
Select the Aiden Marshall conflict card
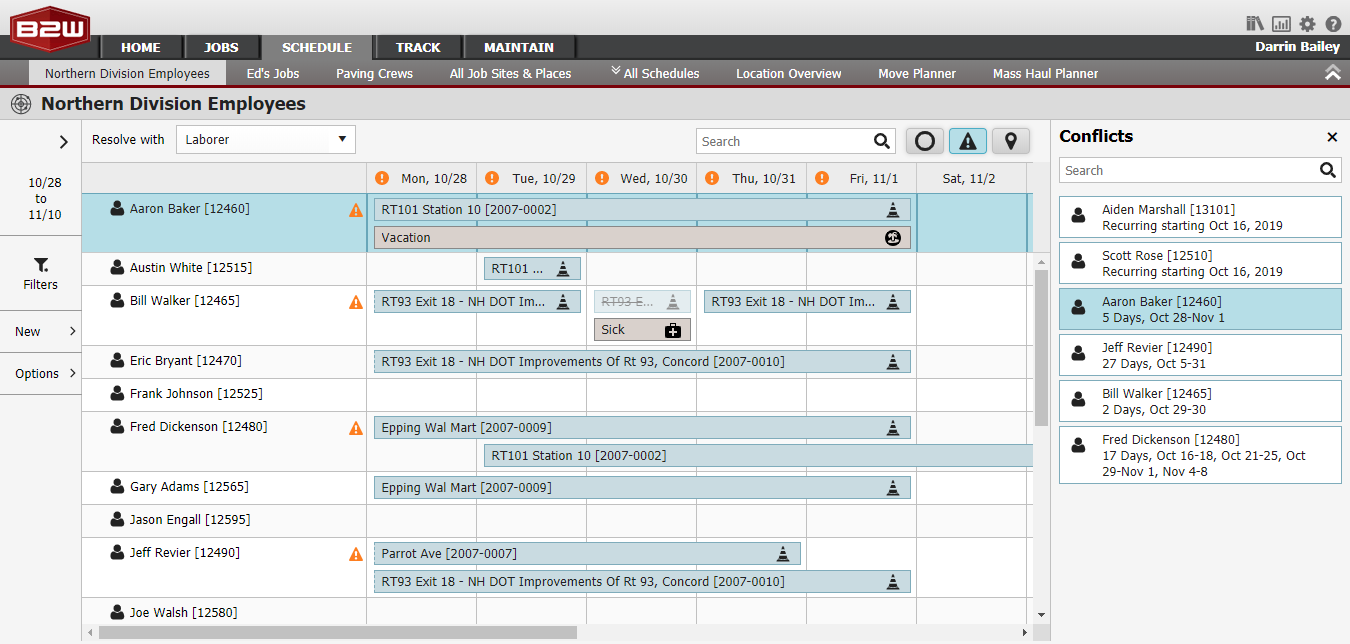click(1200, 217)
